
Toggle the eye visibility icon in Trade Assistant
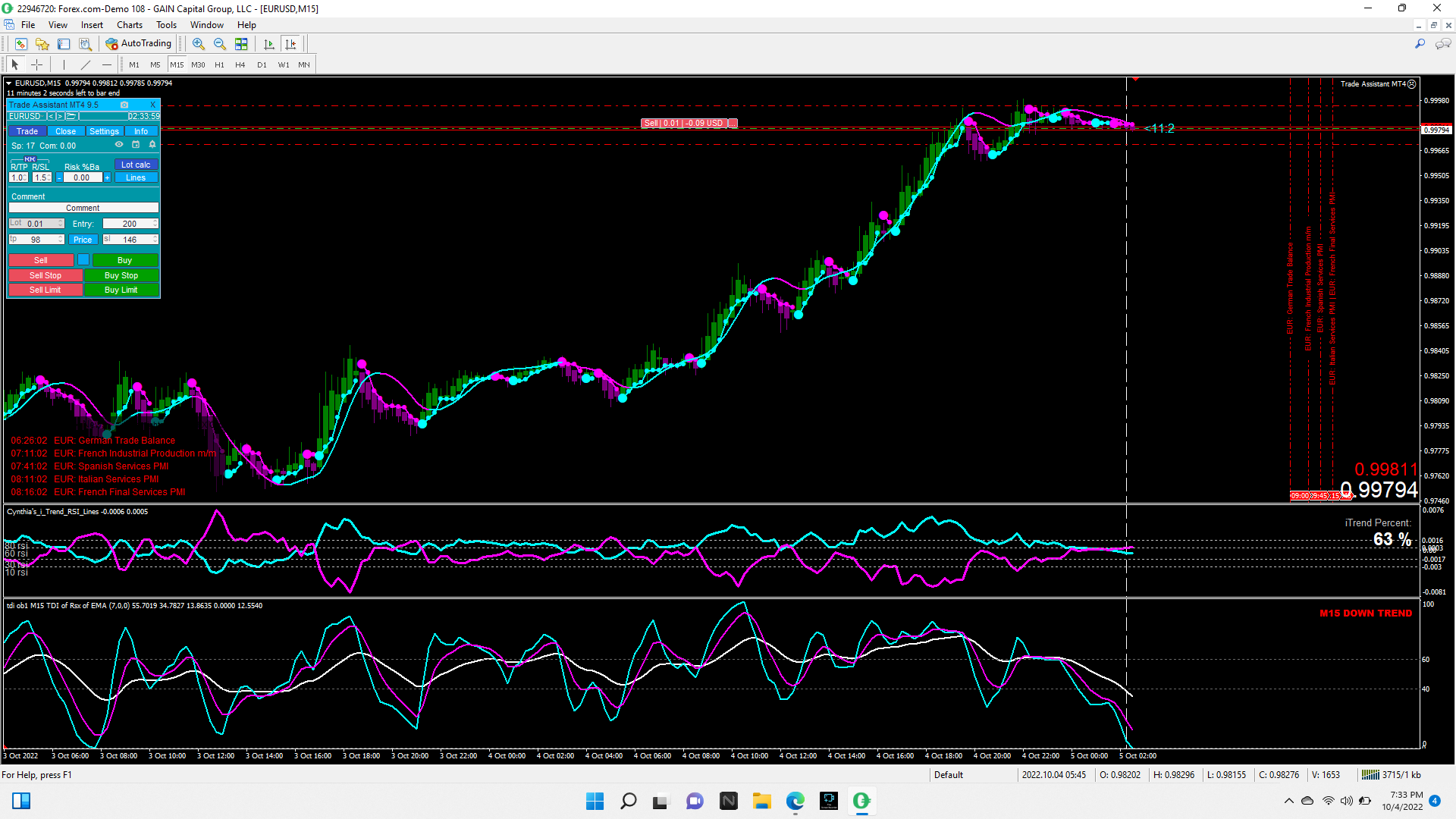coord(119,145)
